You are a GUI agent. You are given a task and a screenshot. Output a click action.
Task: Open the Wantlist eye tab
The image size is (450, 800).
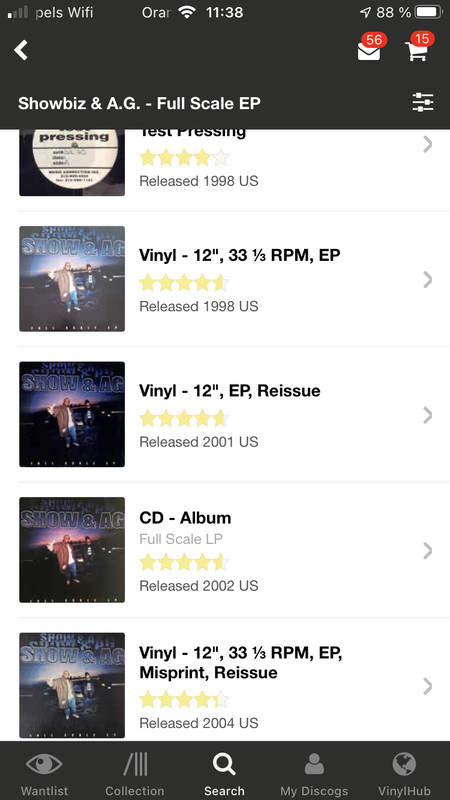pyautogui.click(x=44, y=764)
